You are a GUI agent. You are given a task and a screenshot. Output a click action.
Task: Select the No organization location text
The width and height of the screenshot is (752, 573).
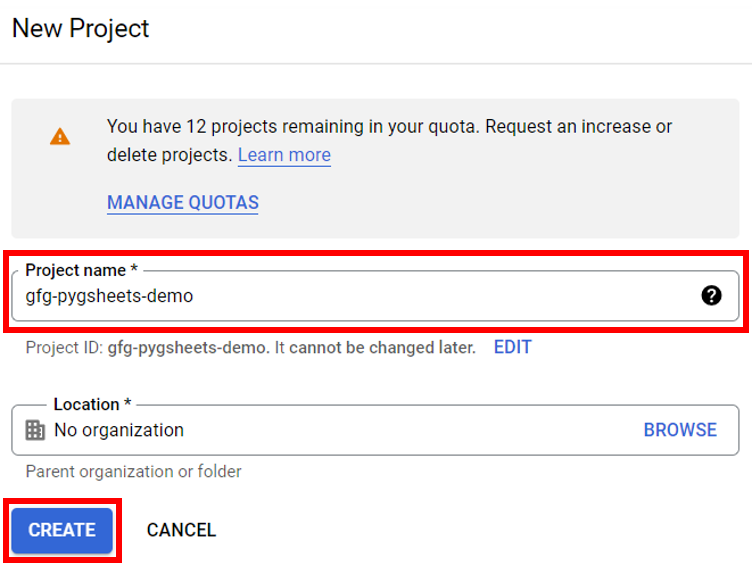[119, 430]
